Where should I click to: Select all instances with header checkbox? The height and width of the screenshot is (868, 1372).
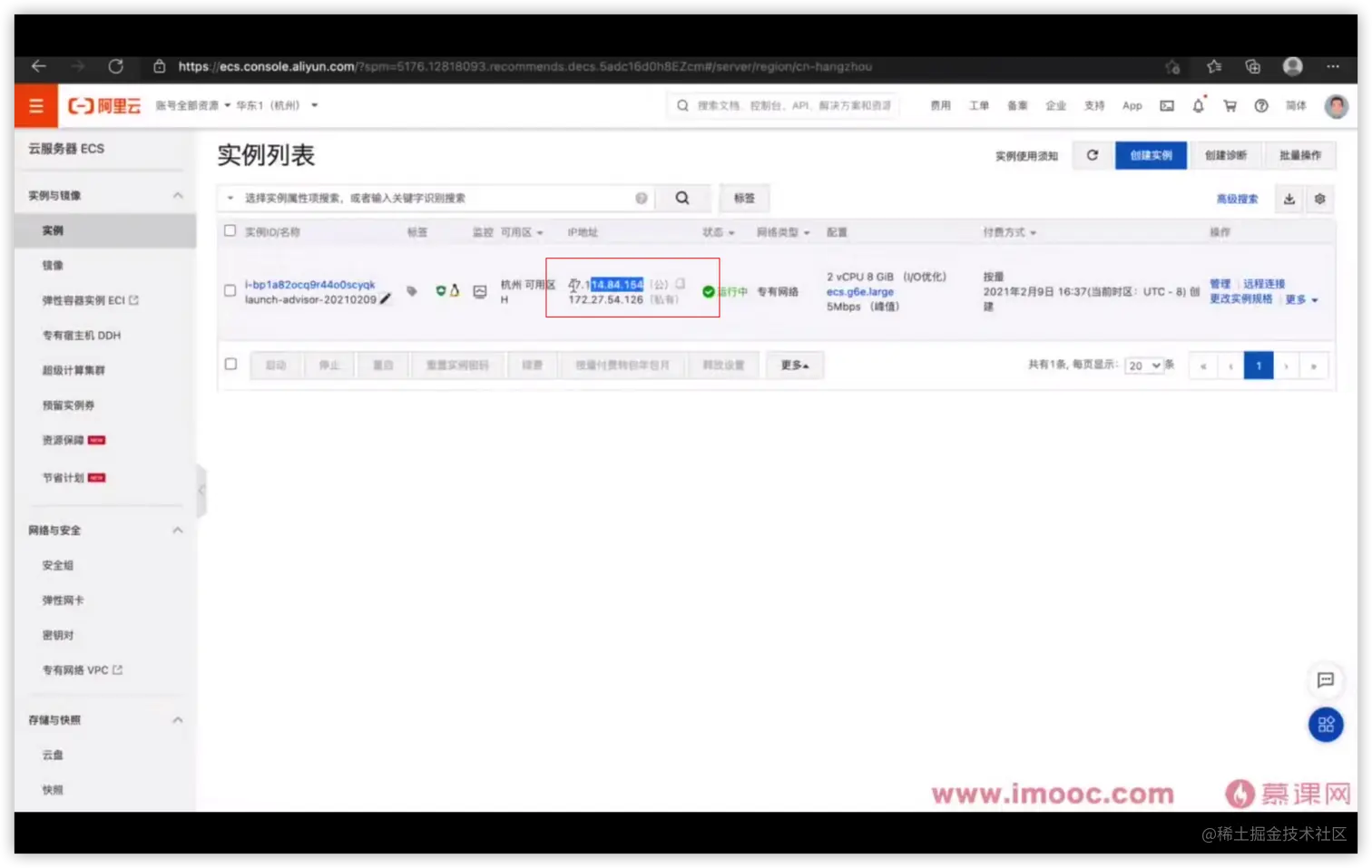pyautogui.click(x=230, y=231)
